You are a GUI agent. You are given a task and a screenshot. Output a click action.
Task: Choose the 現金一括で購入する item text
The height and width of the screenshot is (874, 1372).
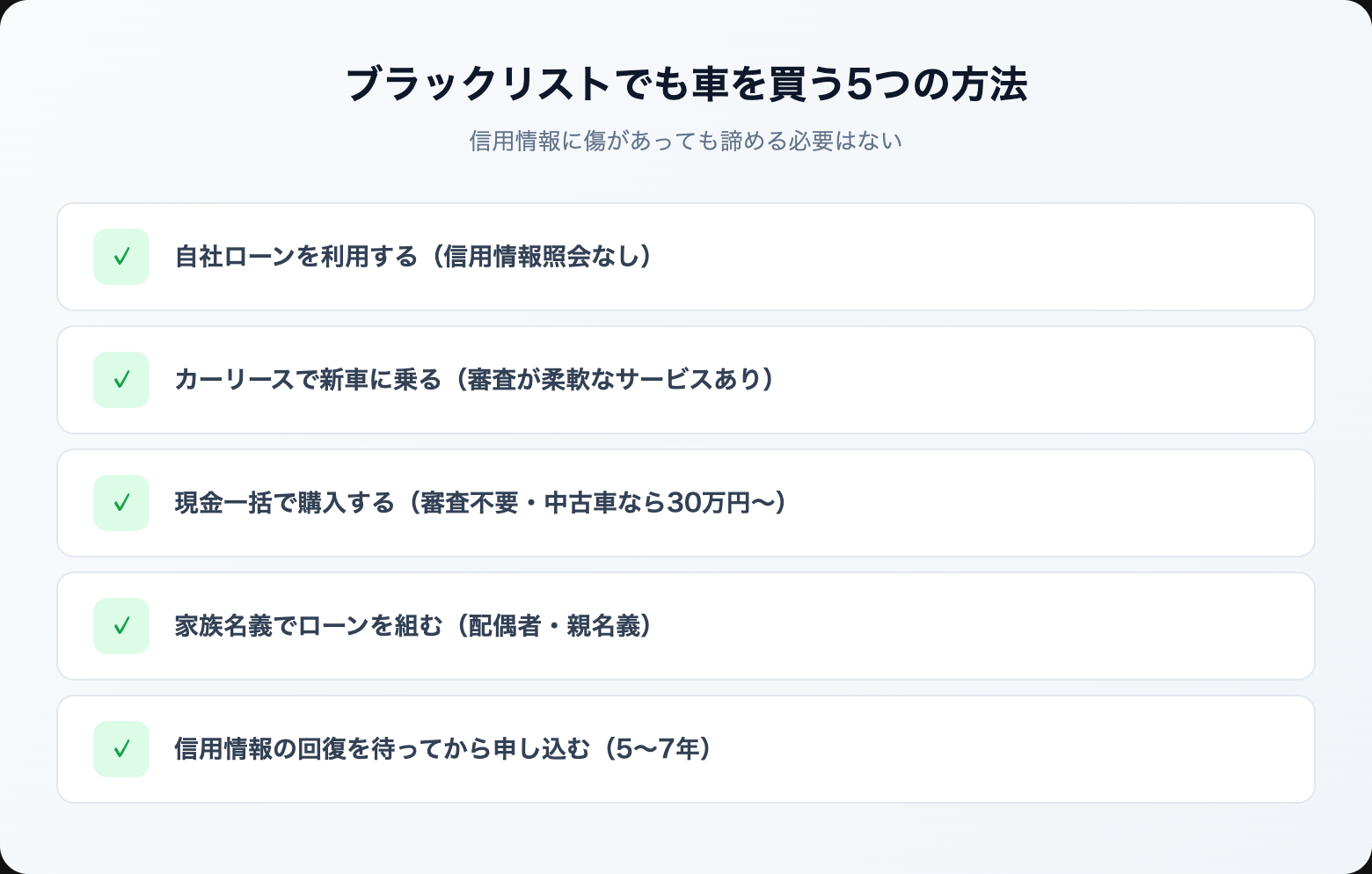pos(284,503)
